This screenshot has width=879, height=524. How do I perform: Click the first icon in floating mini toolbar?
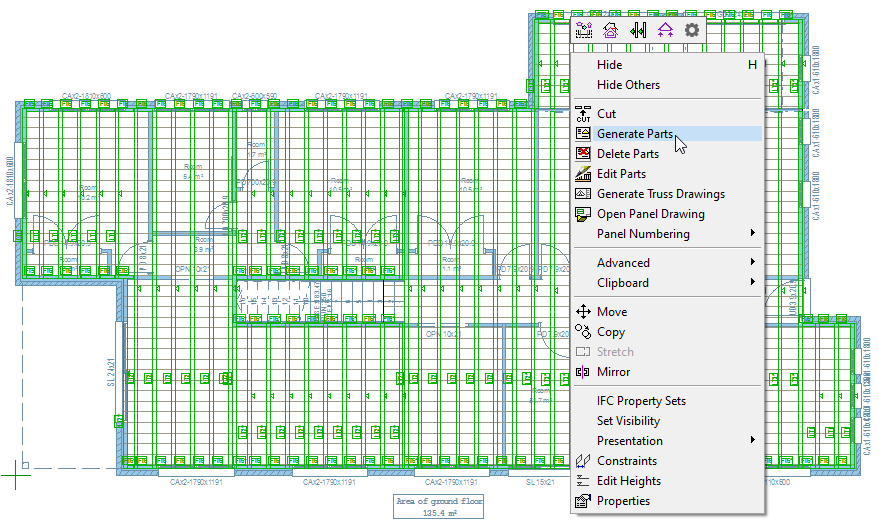coord(584,30)
